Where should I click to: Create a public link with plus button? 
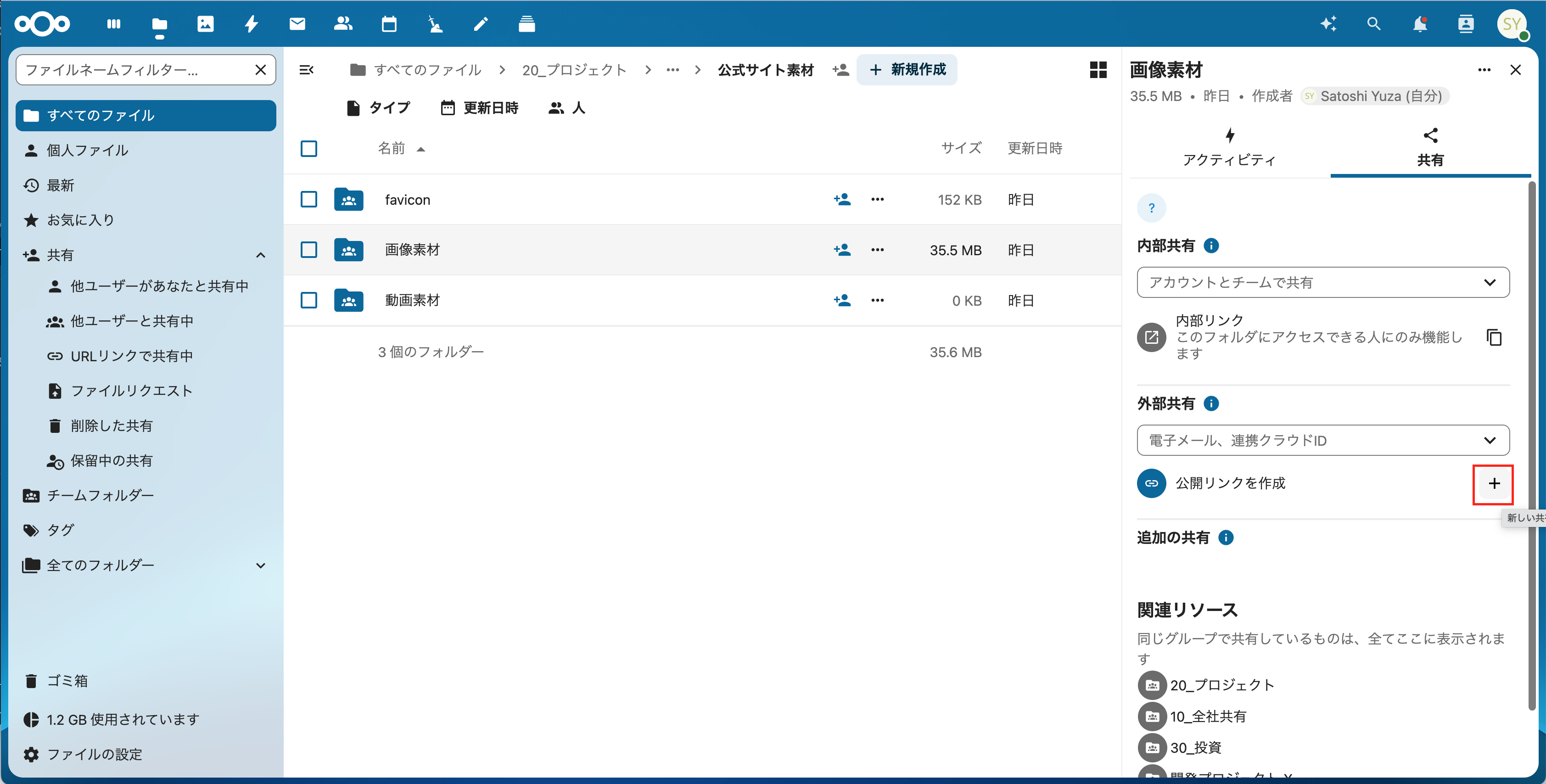coord(1493,484)
